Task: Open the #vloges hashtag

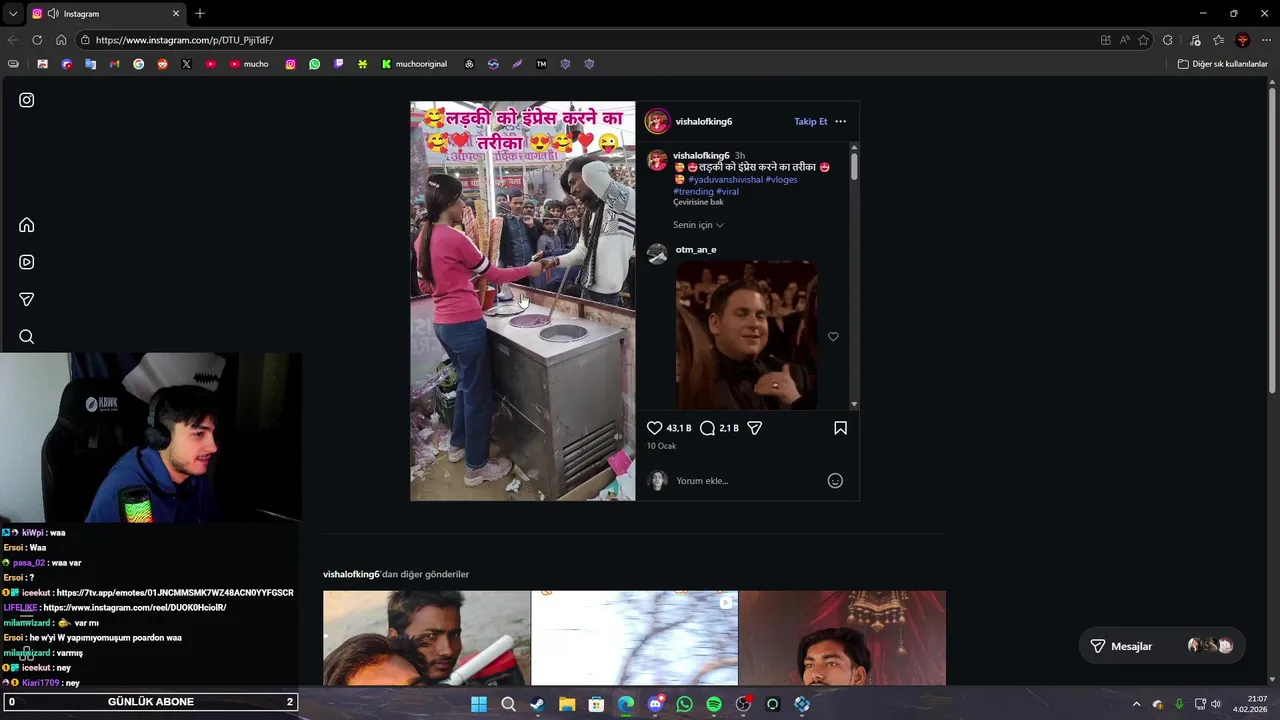Action: click(x=782, y=180)
